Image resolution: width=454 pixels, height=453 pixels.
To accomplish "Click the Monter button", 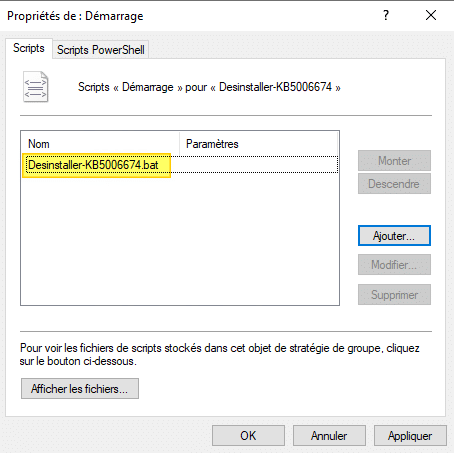I will click(x=394, y=161).
